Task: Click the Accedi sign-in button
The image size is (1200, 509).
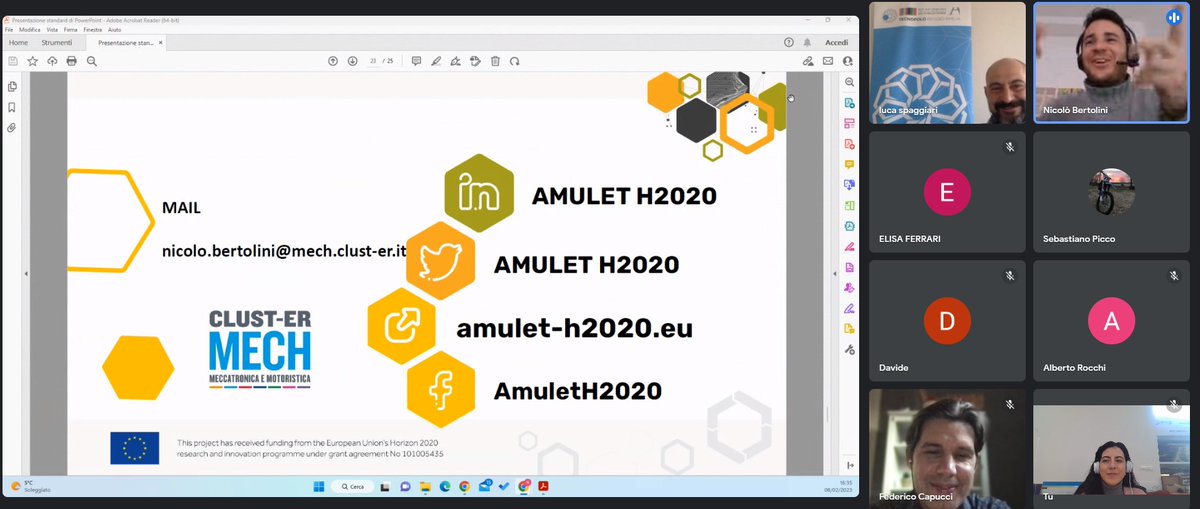Action: click(836, 42)
